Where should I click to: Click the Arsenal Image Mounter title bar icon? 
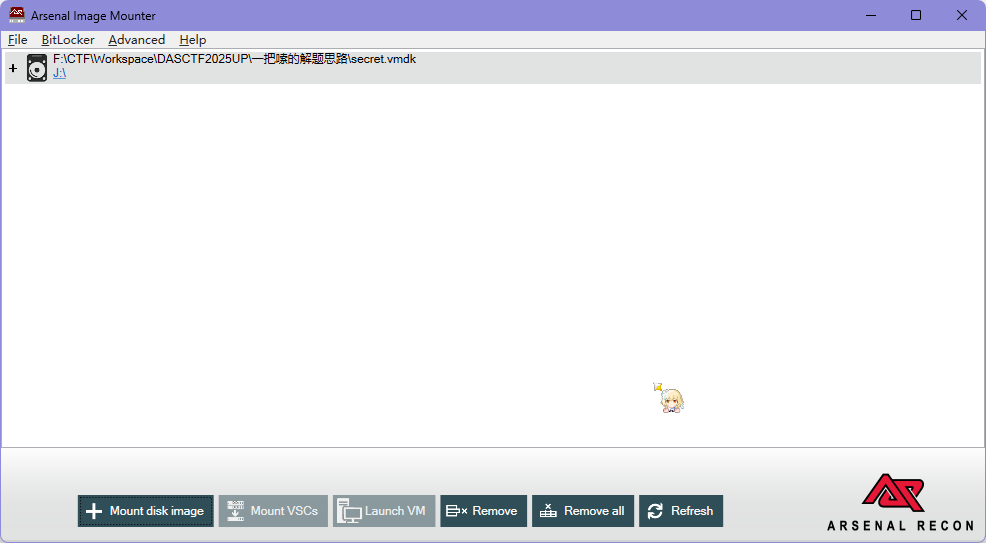click(x=16, y=15)
